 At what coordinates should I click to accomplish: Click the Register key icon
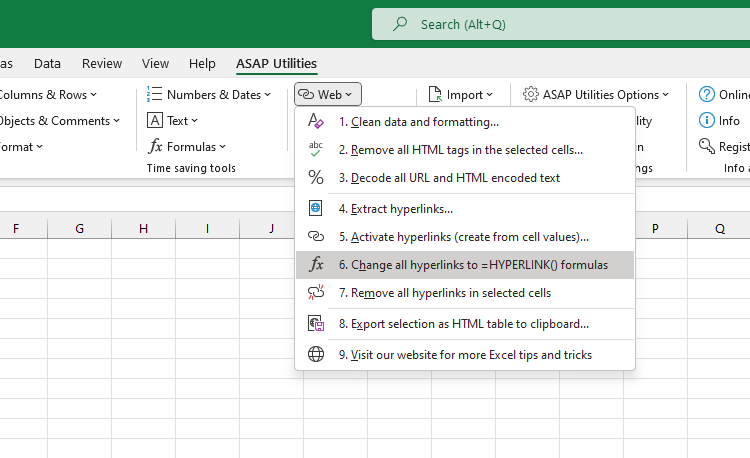(706, 146)
